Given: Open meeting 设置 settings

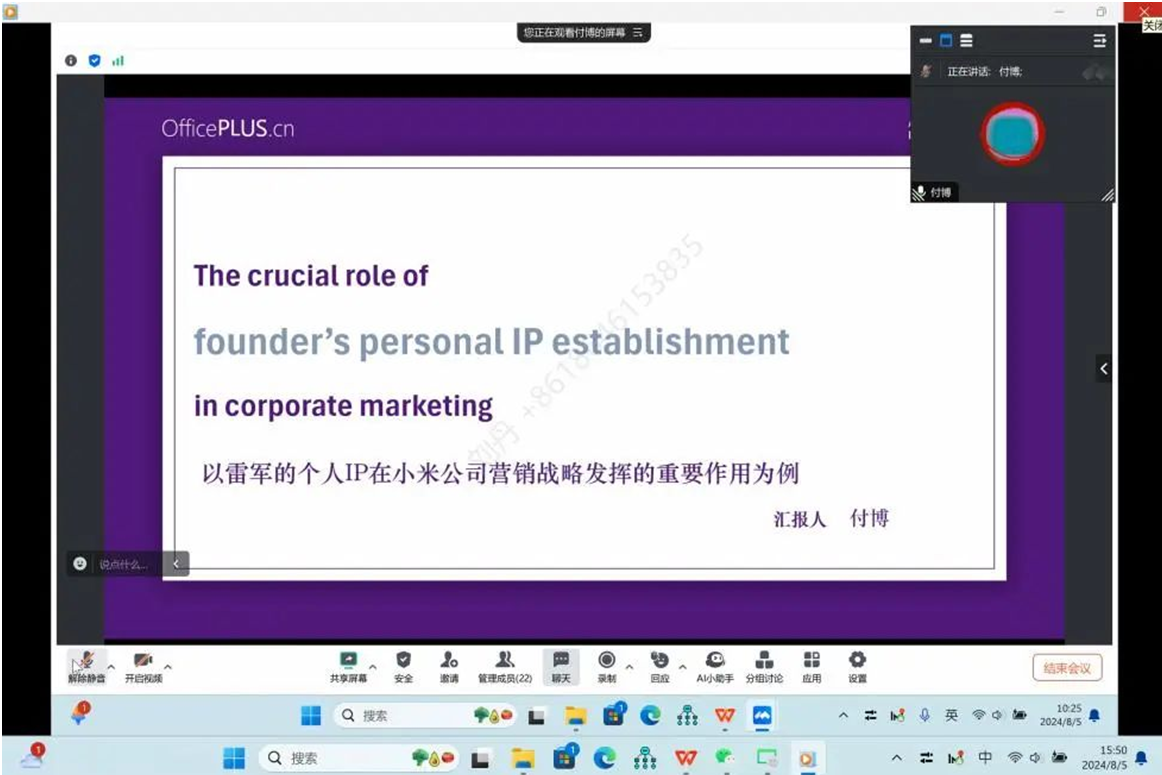Looking at the screenshot, I should 857,663.
